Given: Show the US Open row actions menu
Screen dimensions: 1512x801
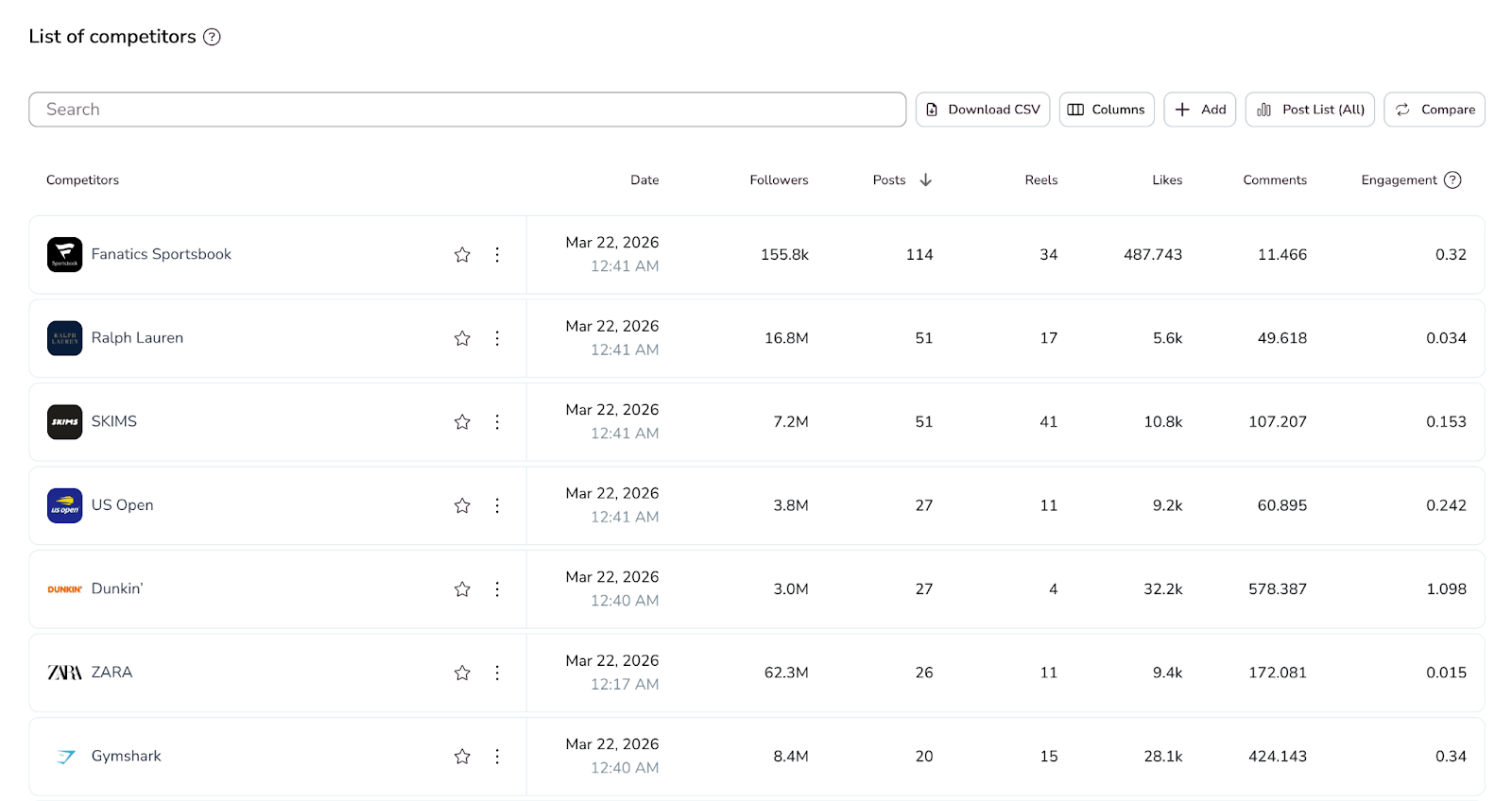Looking at the screenshot, I should (x=497, y=505).
